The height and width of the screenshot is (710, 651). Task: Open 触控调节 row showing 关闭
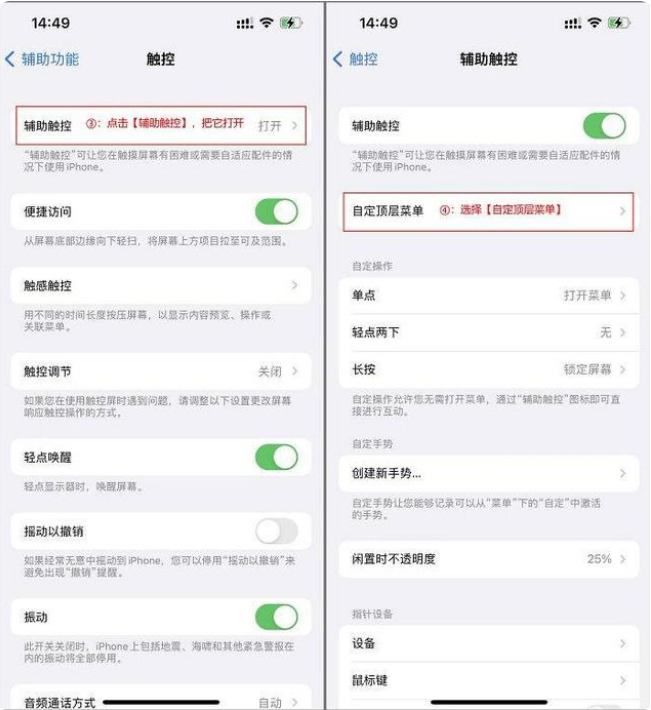[x=161, y=371]
